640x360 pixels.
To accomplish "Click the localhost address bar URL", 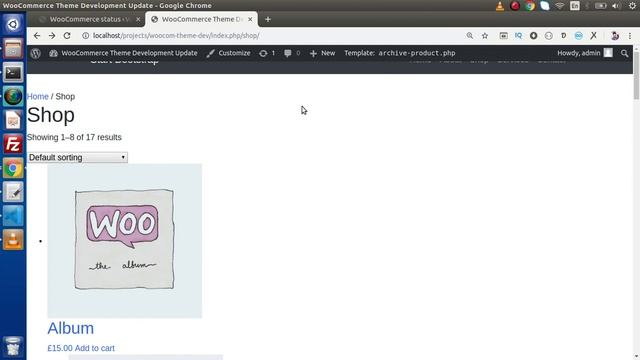I will point(176,36).
